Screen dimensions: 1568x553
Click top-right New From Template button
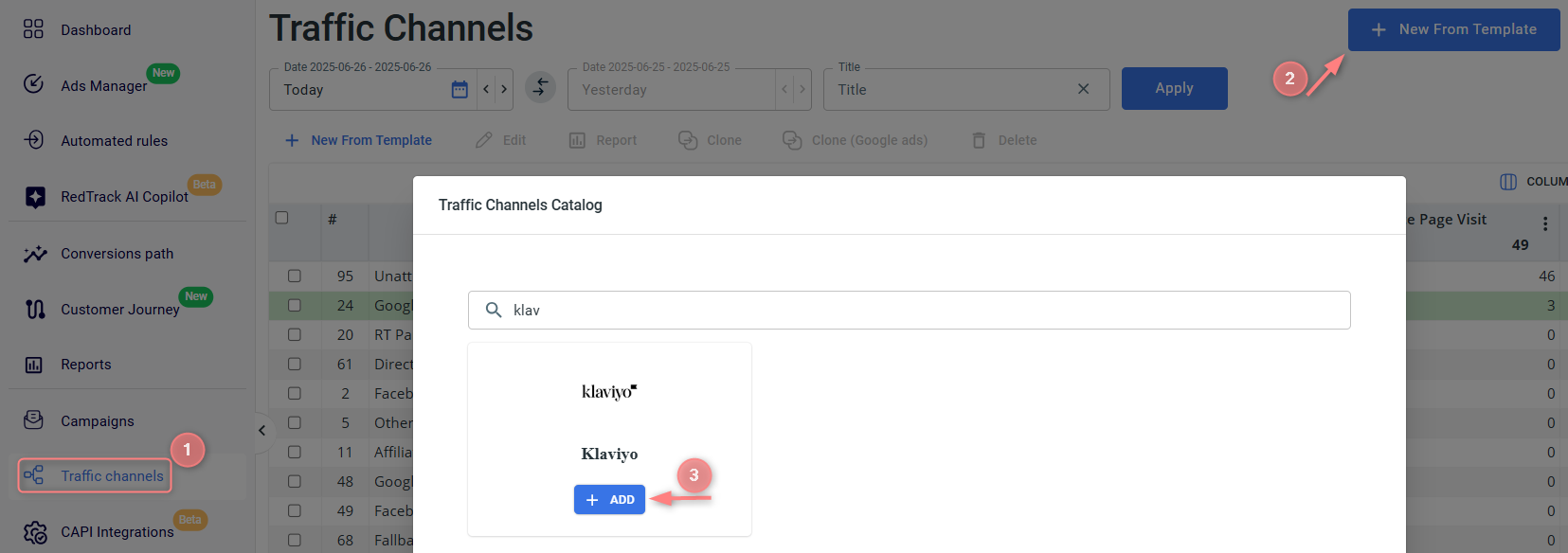click(1453, 30)
